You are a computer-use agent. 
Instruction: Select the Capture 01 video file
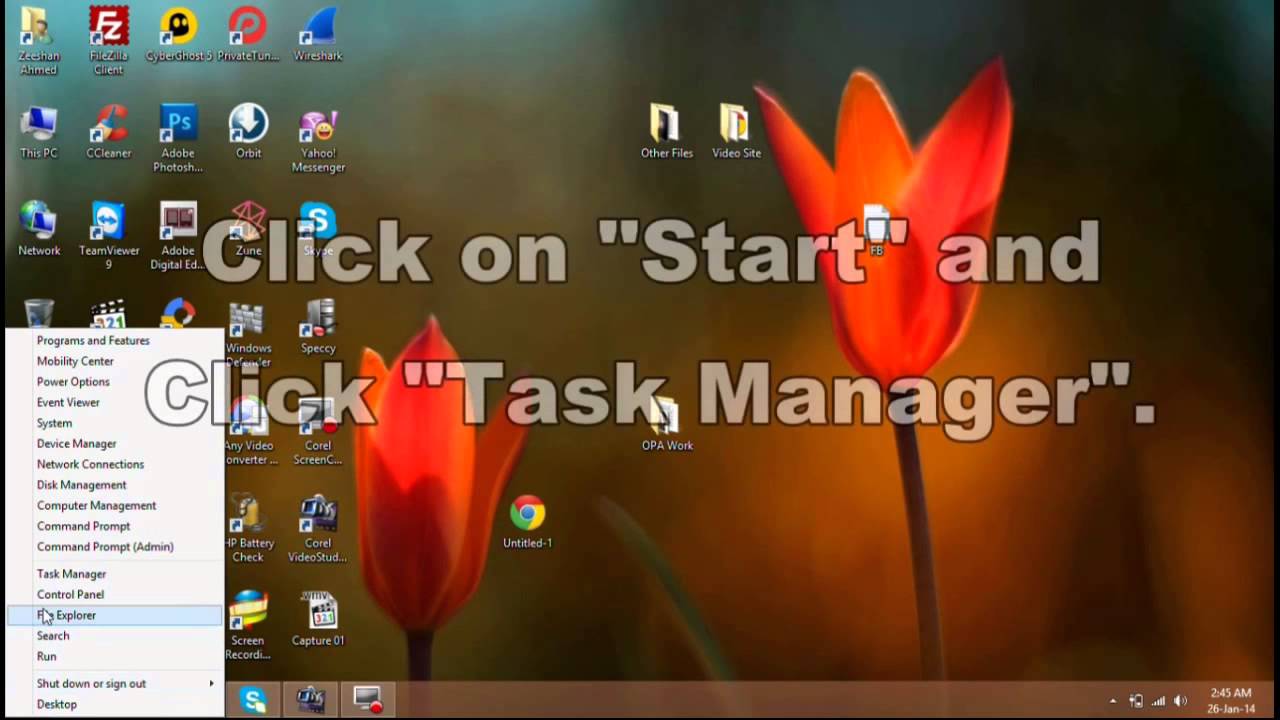tap(318, 619)
